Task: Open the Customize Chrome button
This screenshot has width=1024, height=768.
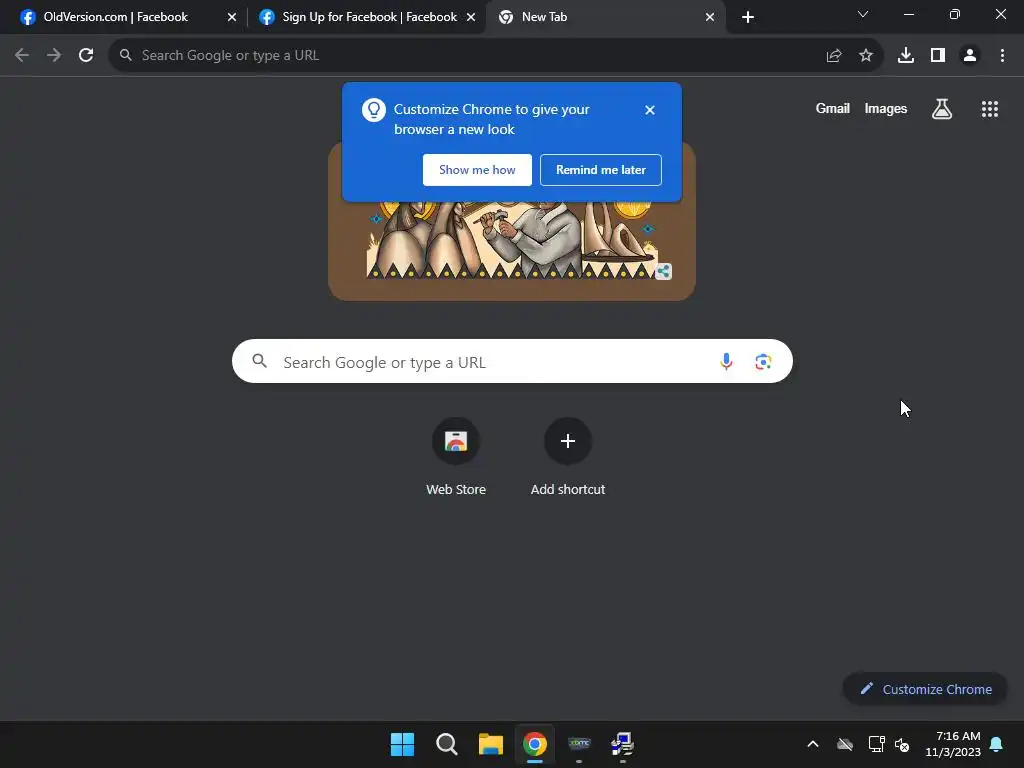Action: [925, 689]
